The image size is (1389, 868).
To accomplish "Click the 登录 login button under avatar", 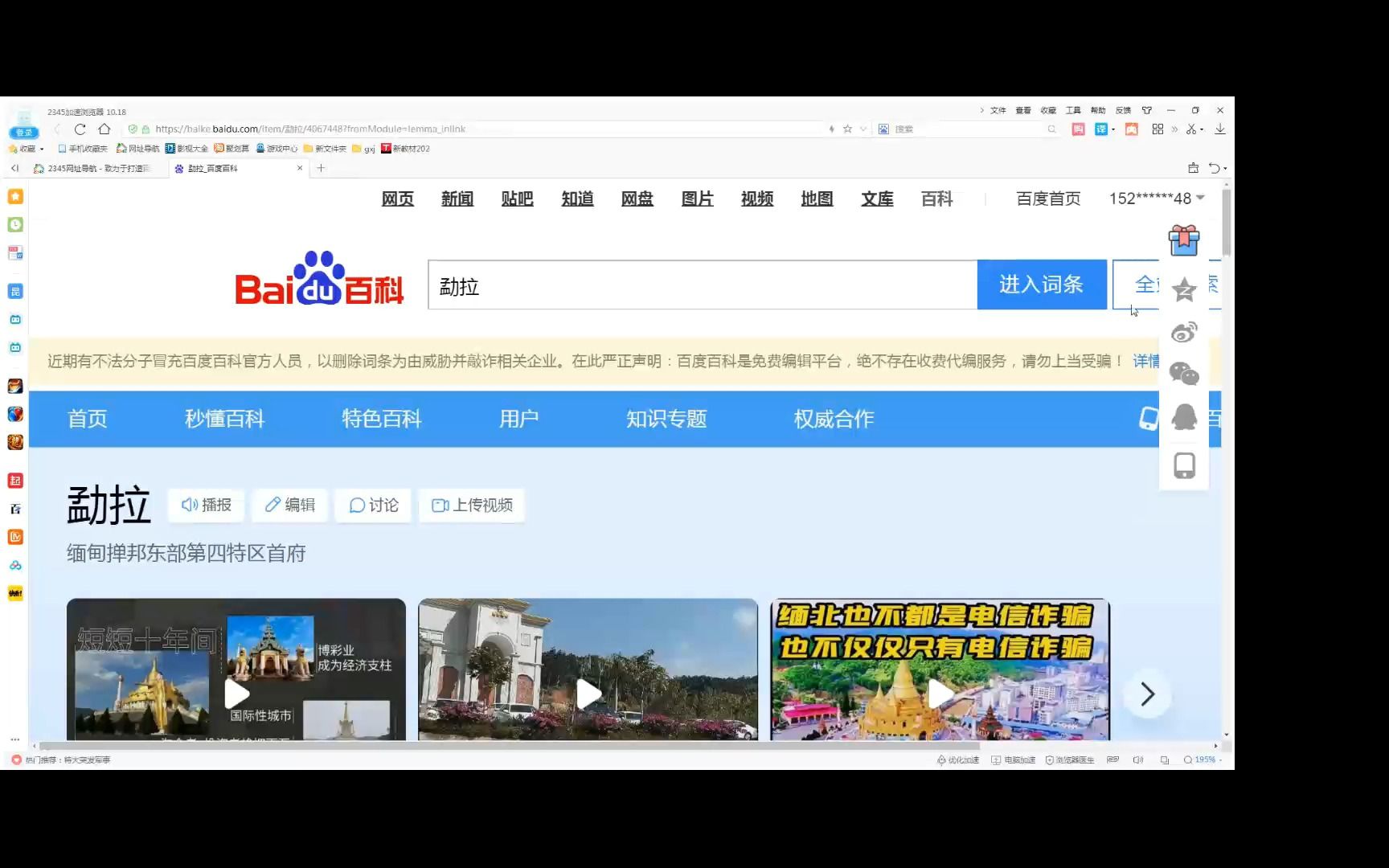I will point(24,133).
